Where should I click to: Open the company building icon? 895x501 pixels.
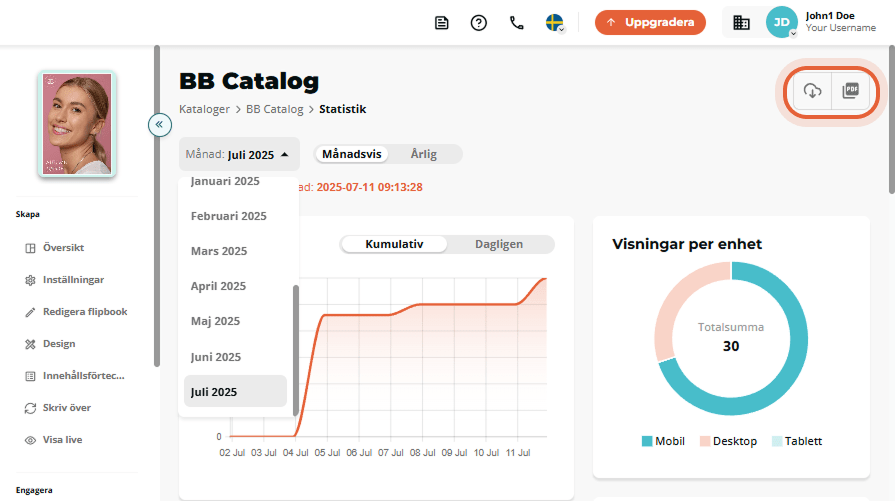coord(741,23)
